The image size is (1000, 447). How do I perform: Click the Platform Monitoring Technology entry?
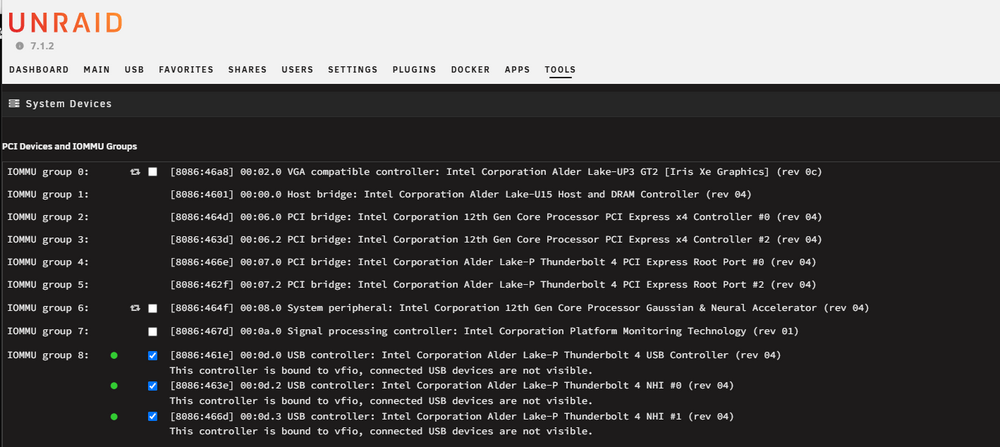pyautogui.click(x=484, y=332)
